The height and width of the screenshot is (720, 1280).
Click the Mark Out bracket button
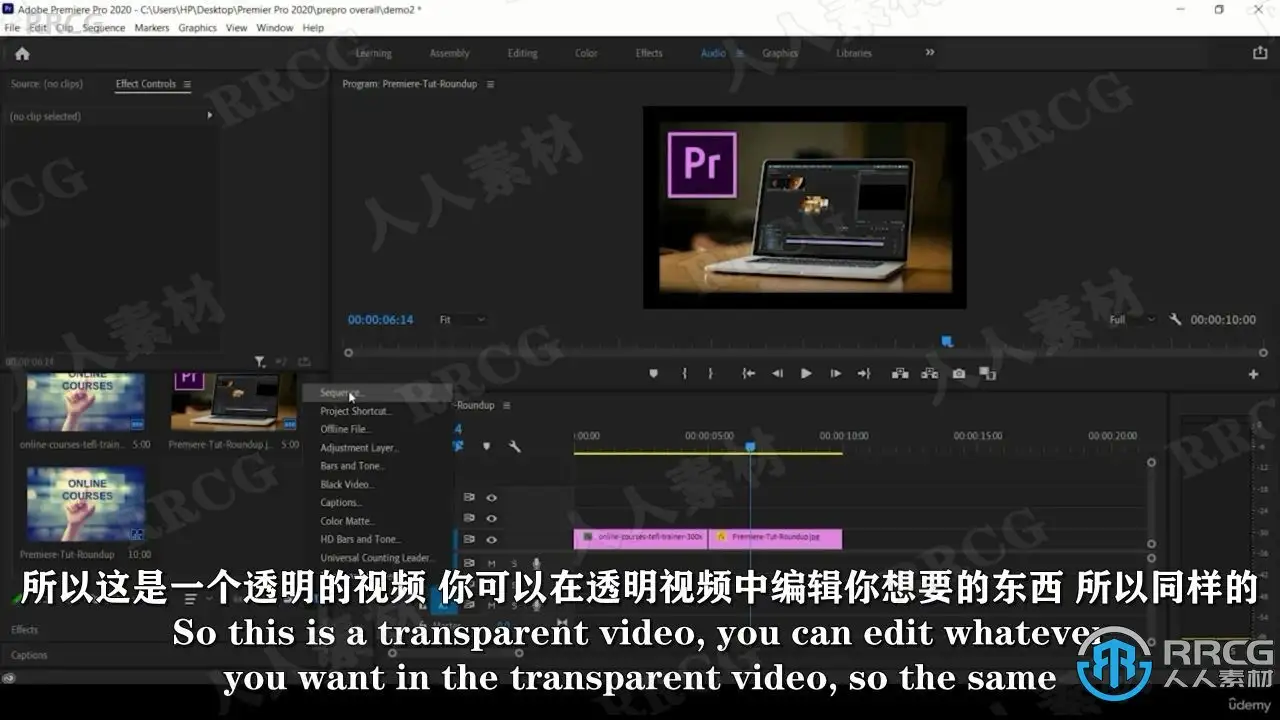coord(711,374)
